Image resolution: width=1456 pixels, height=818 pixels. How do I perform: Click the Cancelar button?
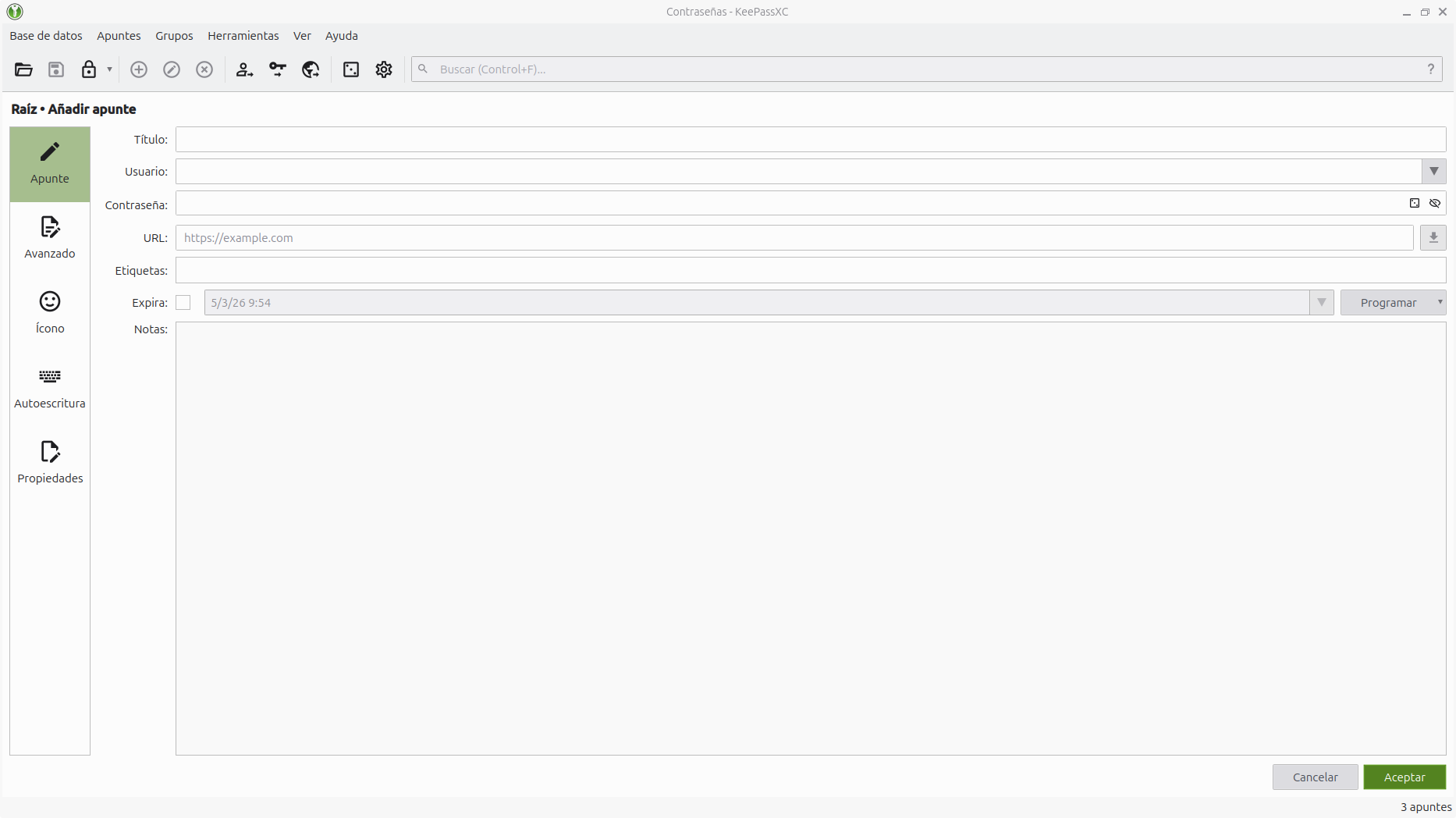pos(1316,777)
